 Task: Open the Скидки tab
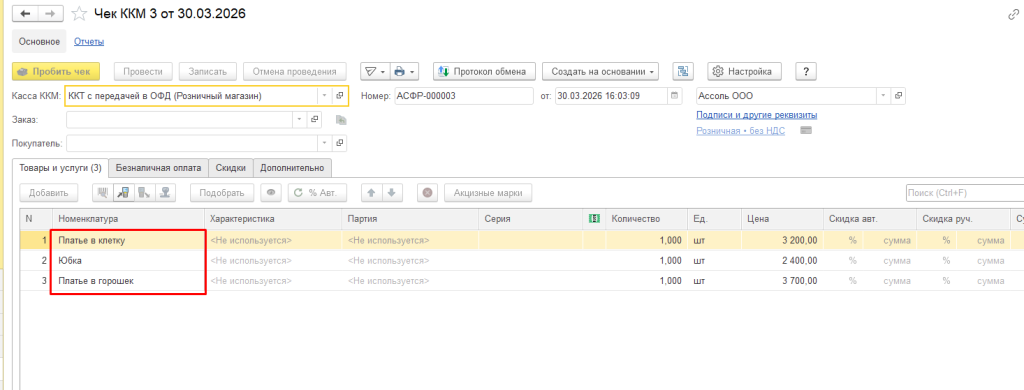(x=231, y=168)
